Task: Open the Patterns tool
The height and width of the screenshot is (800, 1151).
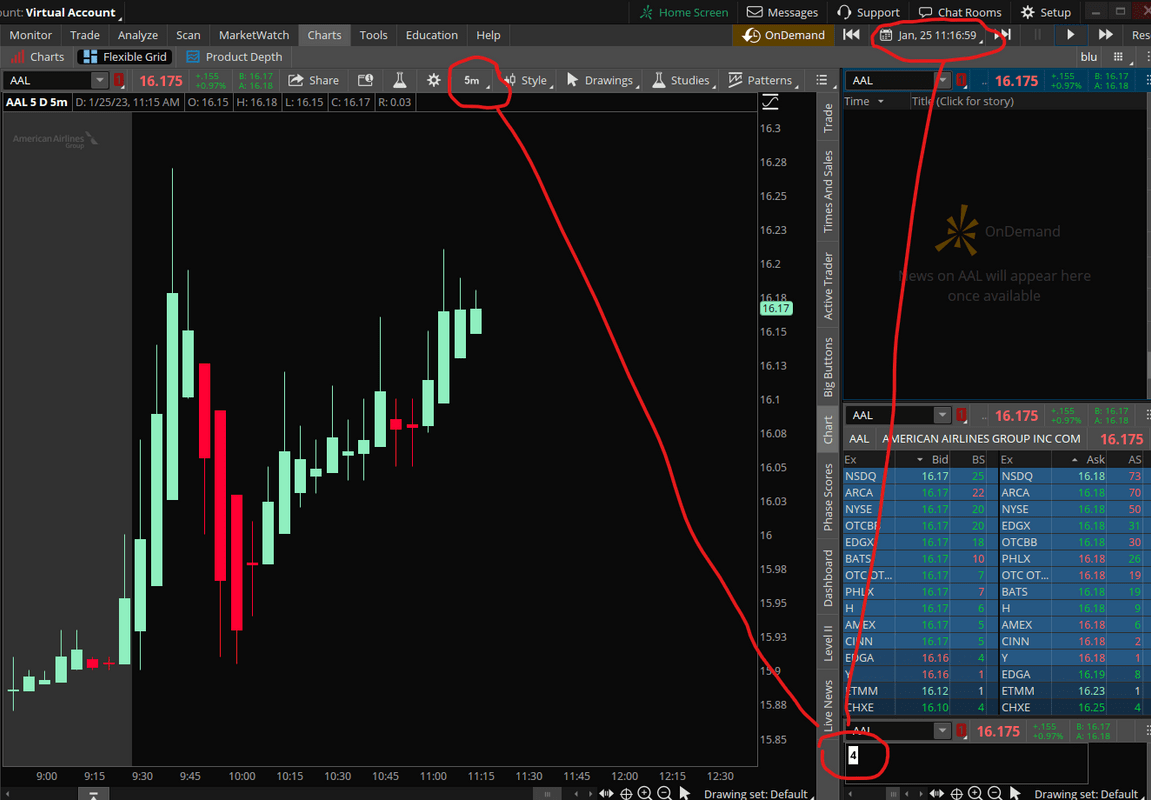Action: pos(735,80)
